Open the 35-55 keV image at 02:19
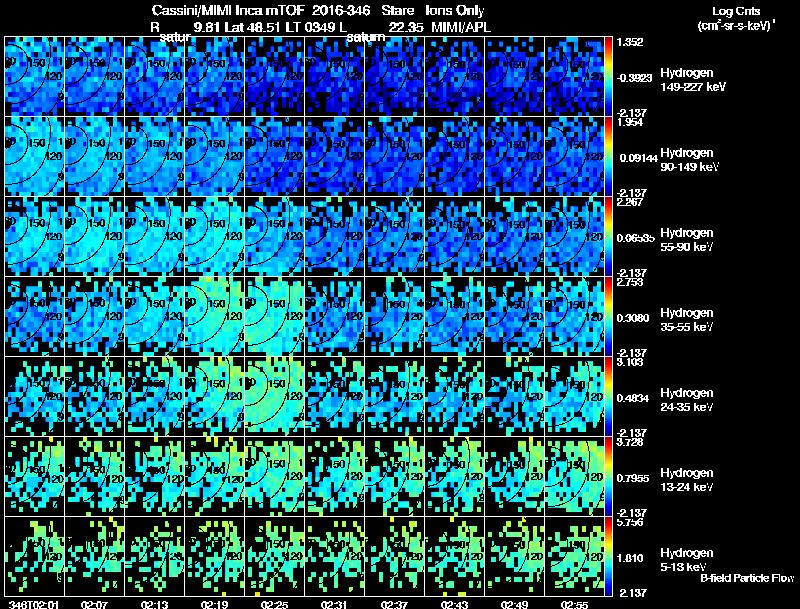The height and width of the screenshot is (609, 800). click(x=214, y=317)
